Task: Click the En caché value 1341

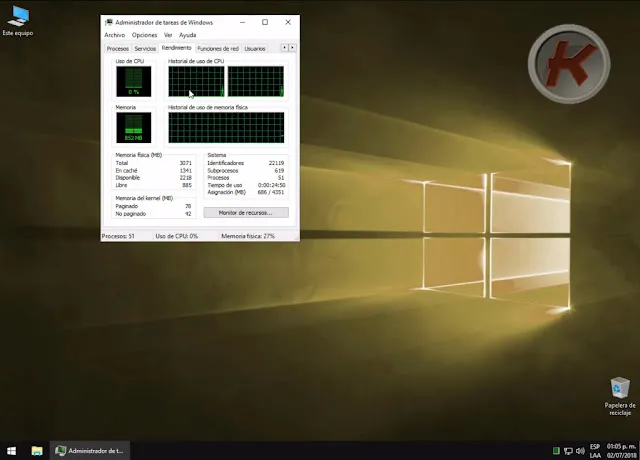Action: (185, 171)
